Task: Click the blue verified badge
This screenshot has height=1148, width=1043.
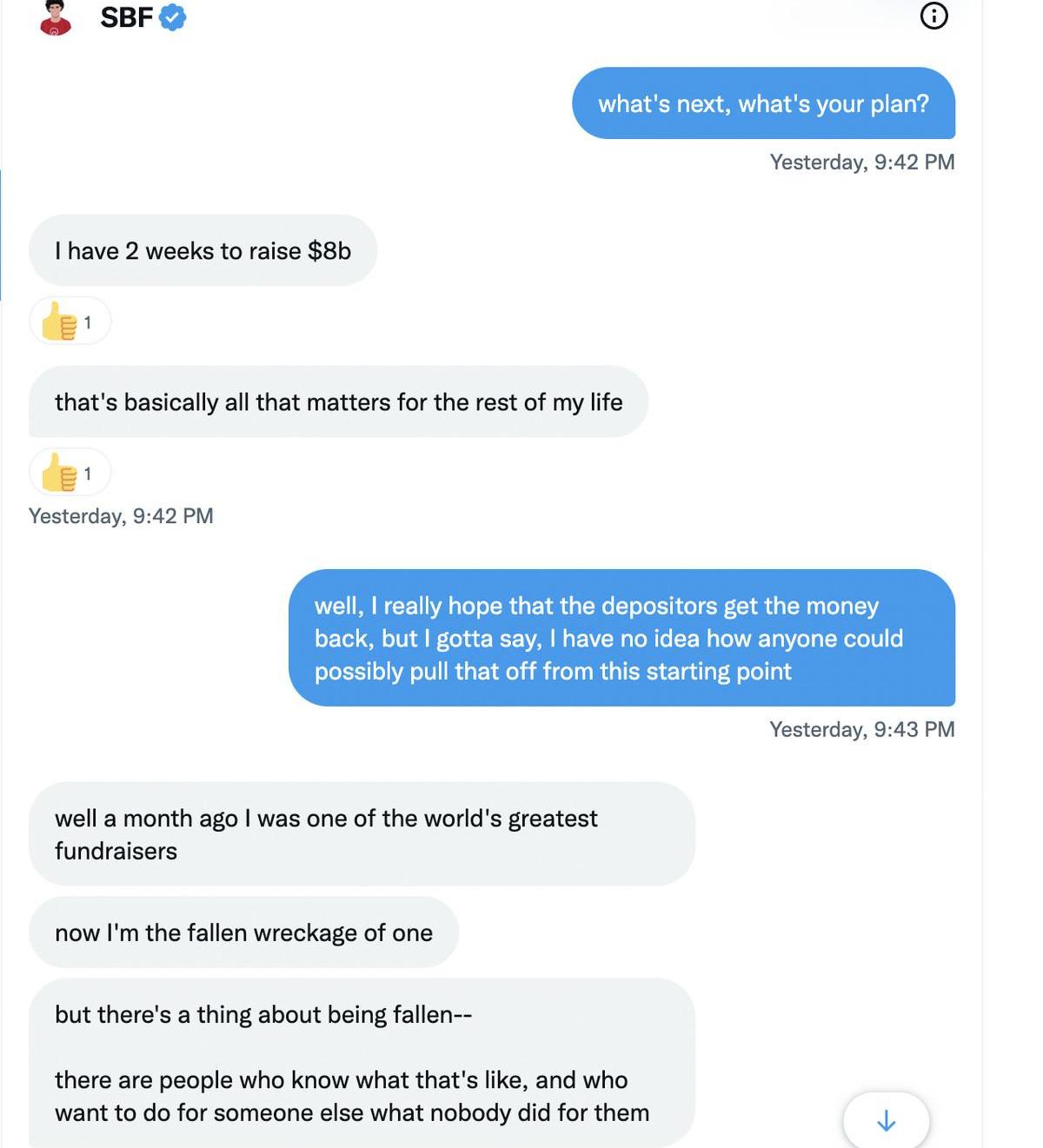Action: pos(173,17)
